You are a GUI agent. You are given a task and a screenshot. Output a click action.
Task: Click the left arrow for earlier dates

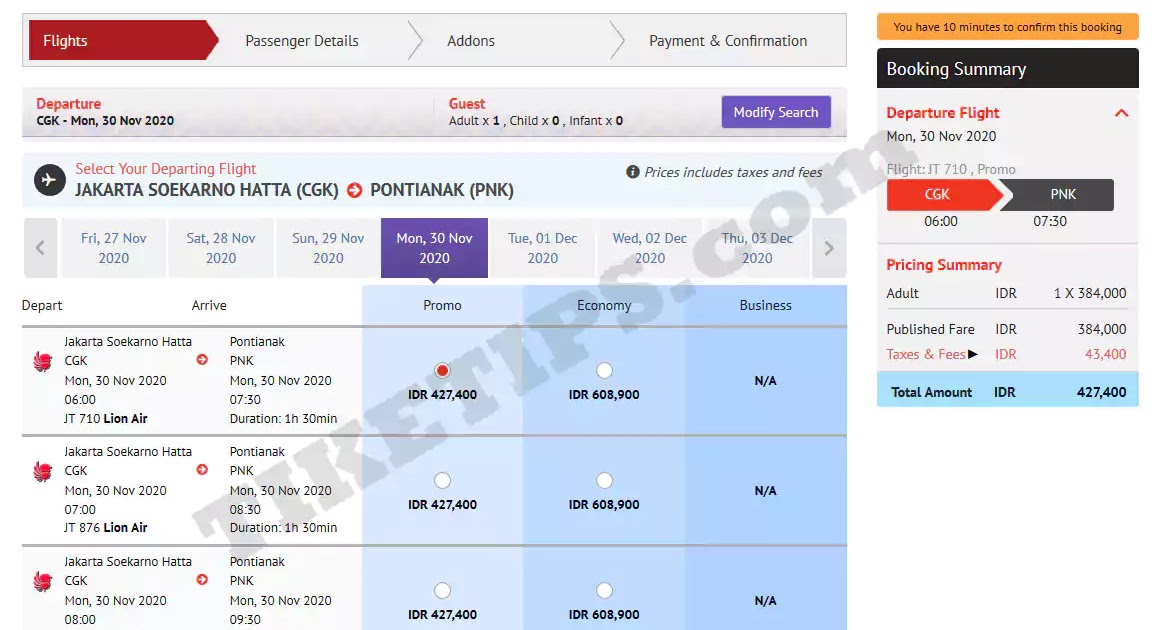(40, 247)
